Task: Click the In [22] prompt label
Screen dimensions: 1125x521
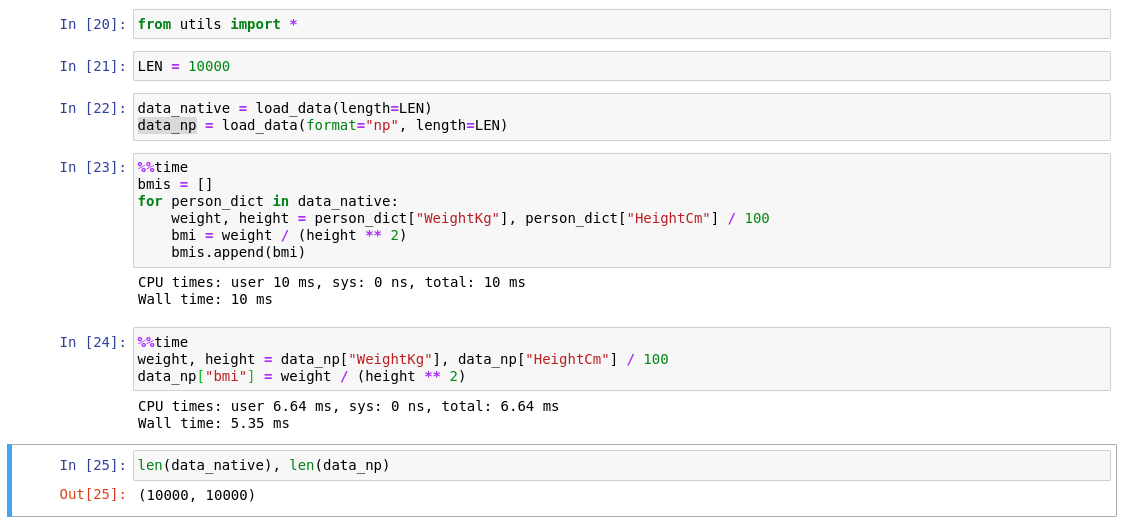Action: click(x=93, y=108)
